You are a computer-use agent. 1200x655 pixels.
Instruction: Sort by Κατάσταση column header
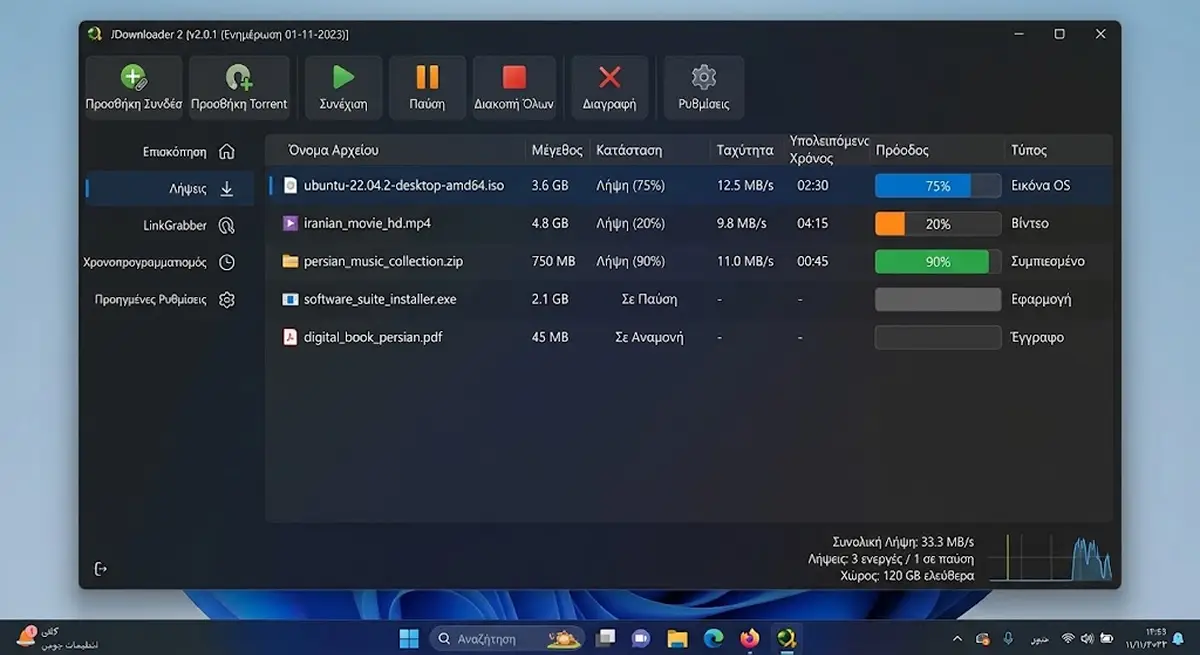tap(629, 150)
